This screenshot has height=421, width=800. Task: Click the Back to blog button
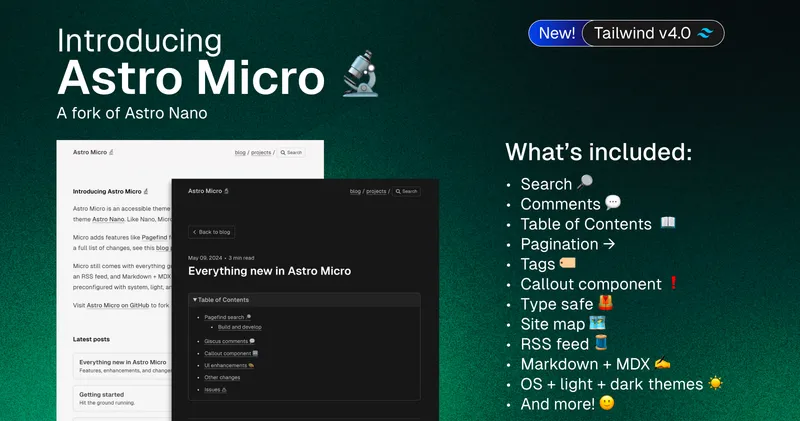[x=211, y=232]
